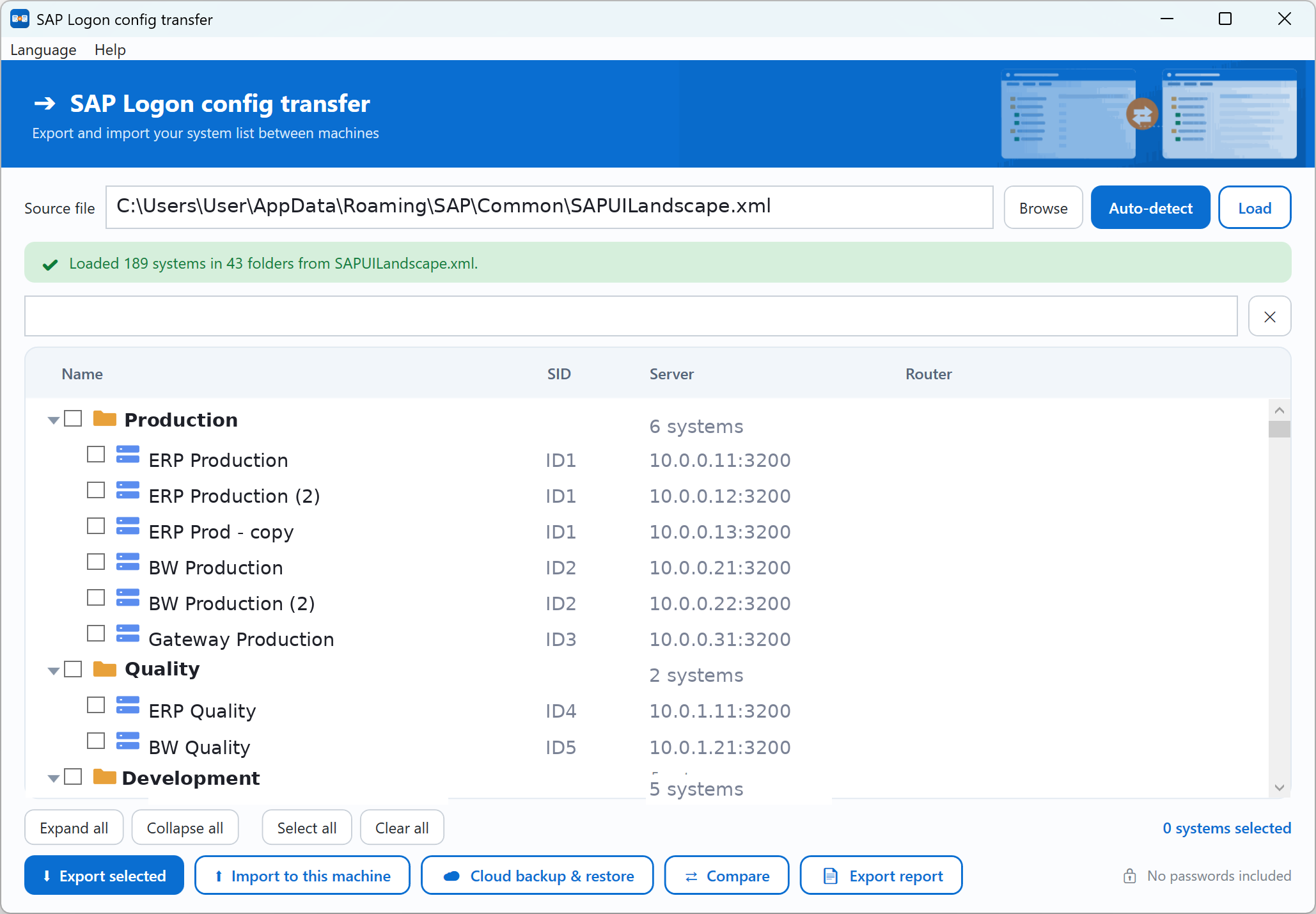Click the ERP Production system icon
Image resolution: width=1316 pixels, height=914 pixels.
[128, 455]
